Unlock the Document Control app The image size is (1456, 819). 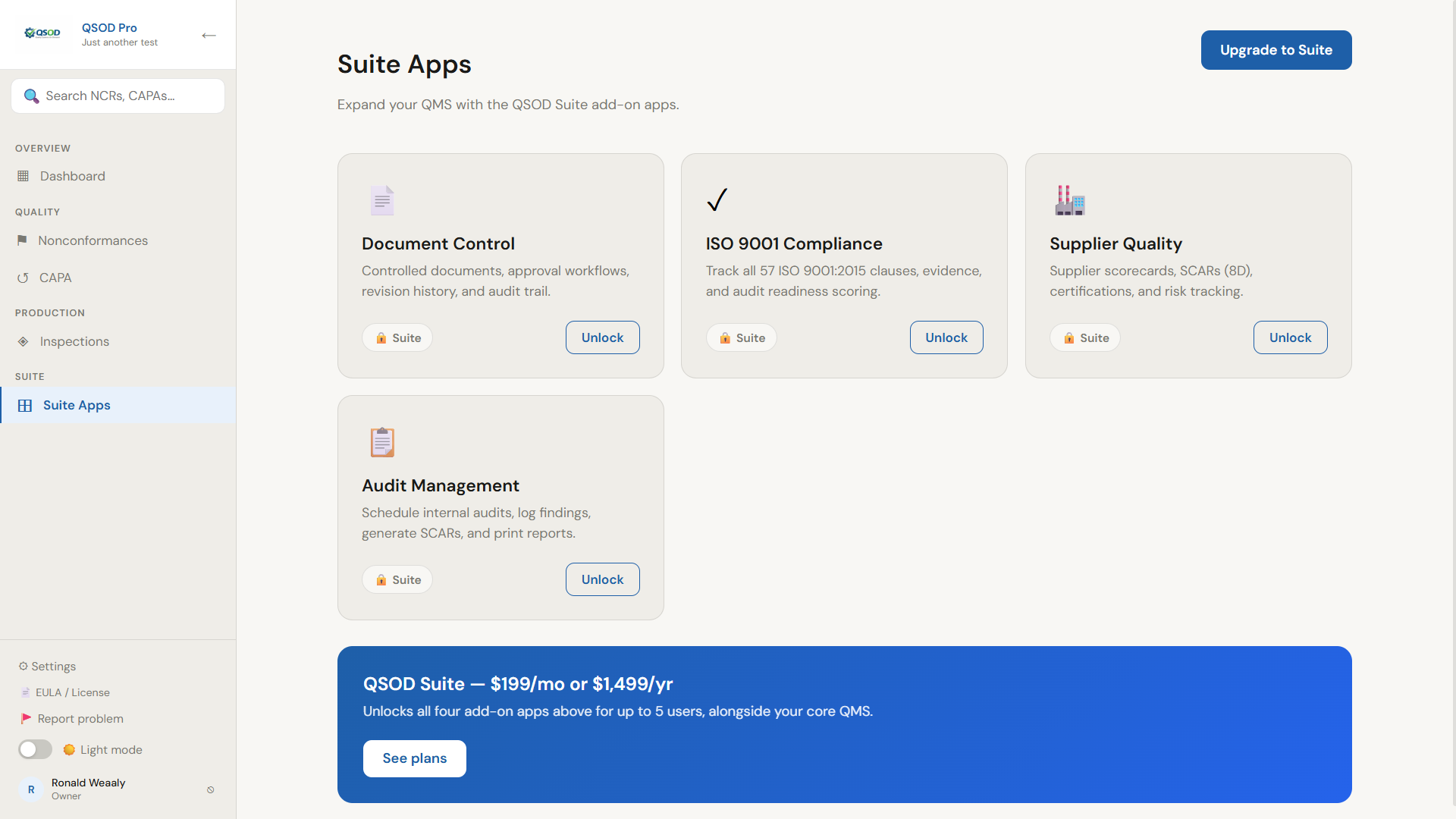pos(603,337)
